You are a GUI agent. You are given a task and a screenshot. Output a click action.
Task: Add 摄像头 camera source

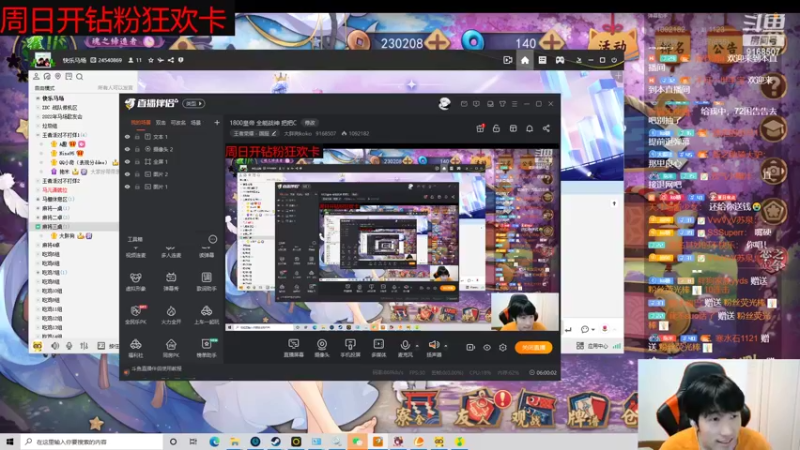pos(322,348)
